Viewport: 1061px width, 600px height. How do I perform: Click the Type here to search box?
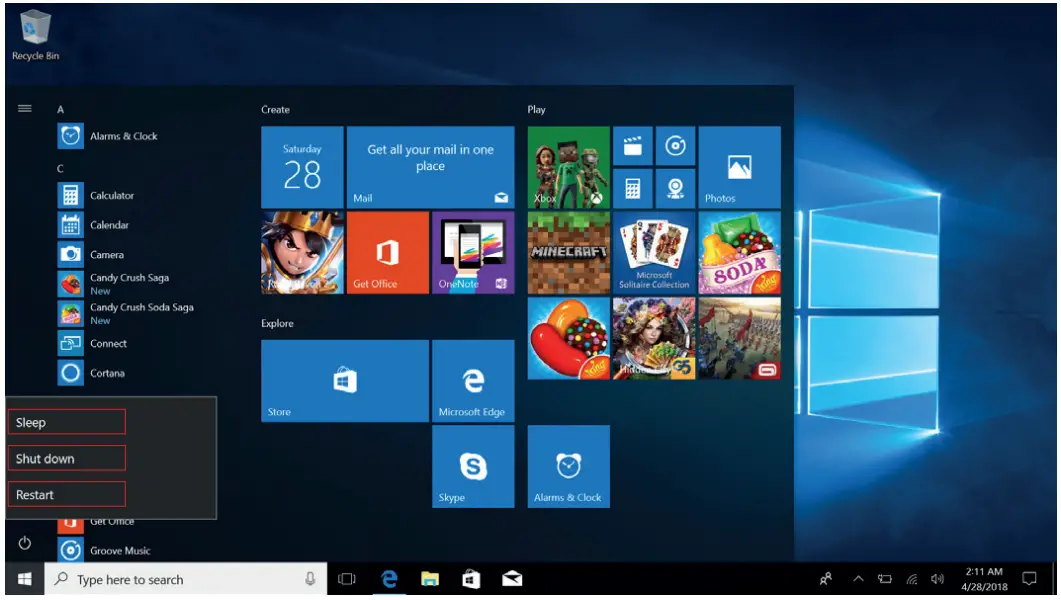click(x=170, y=579)
